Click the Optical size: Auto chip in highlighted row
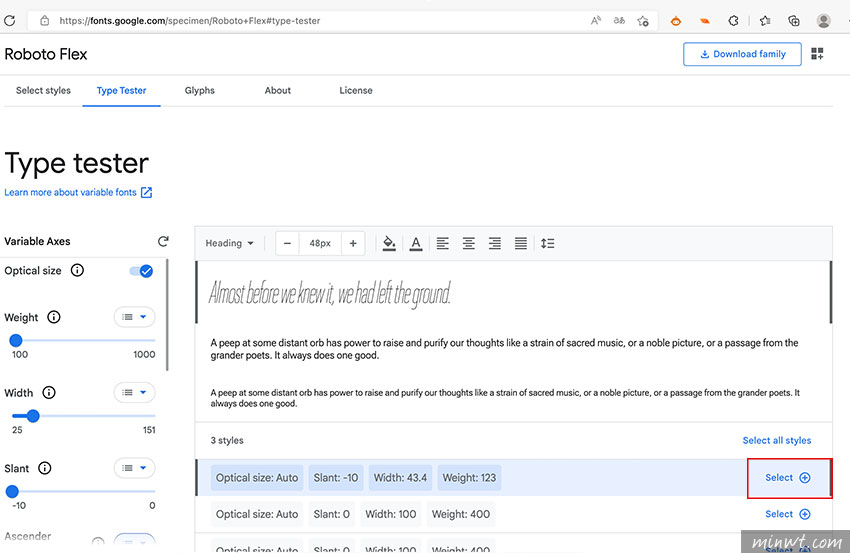 257,478
